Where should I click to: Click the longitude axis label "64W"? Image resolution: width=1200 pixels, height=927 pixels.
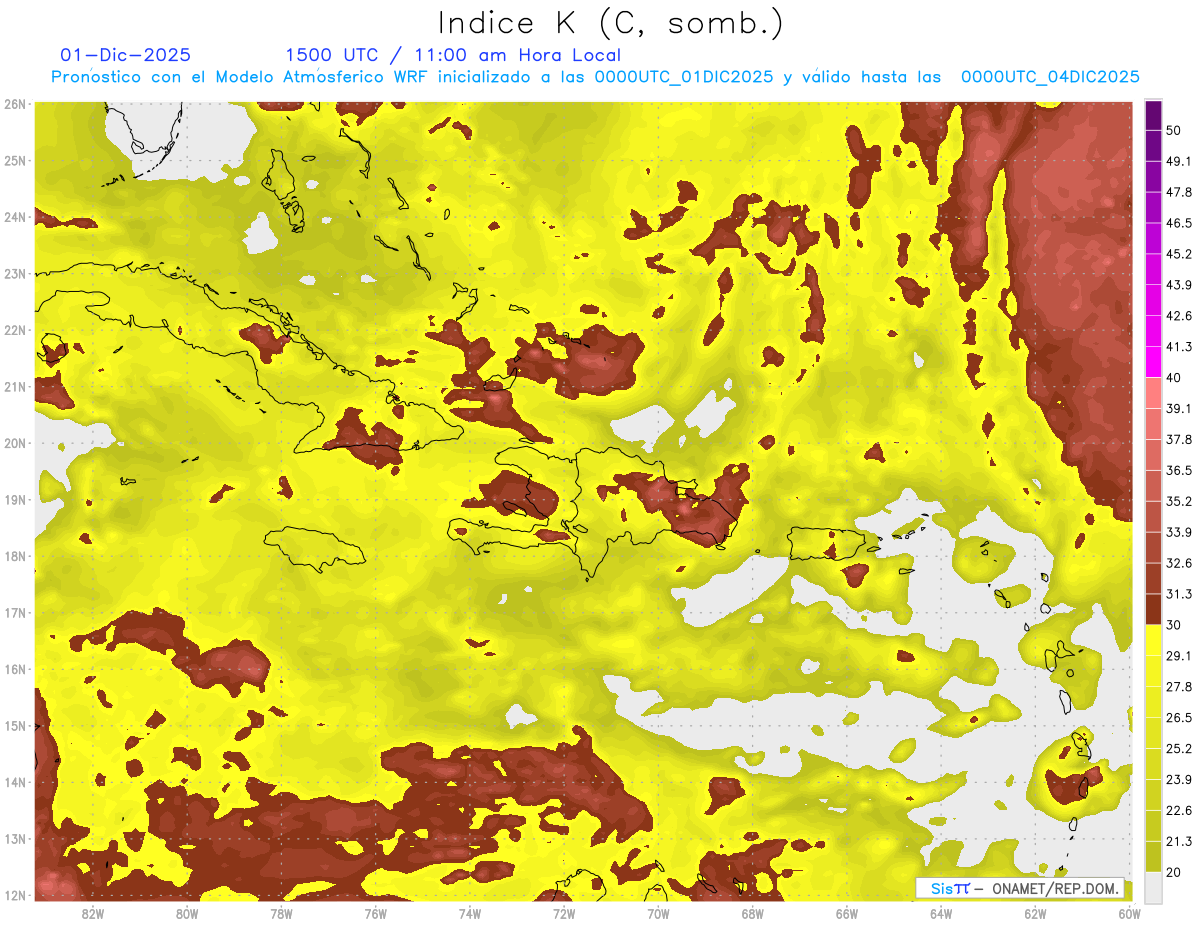[x=941, y=913]
